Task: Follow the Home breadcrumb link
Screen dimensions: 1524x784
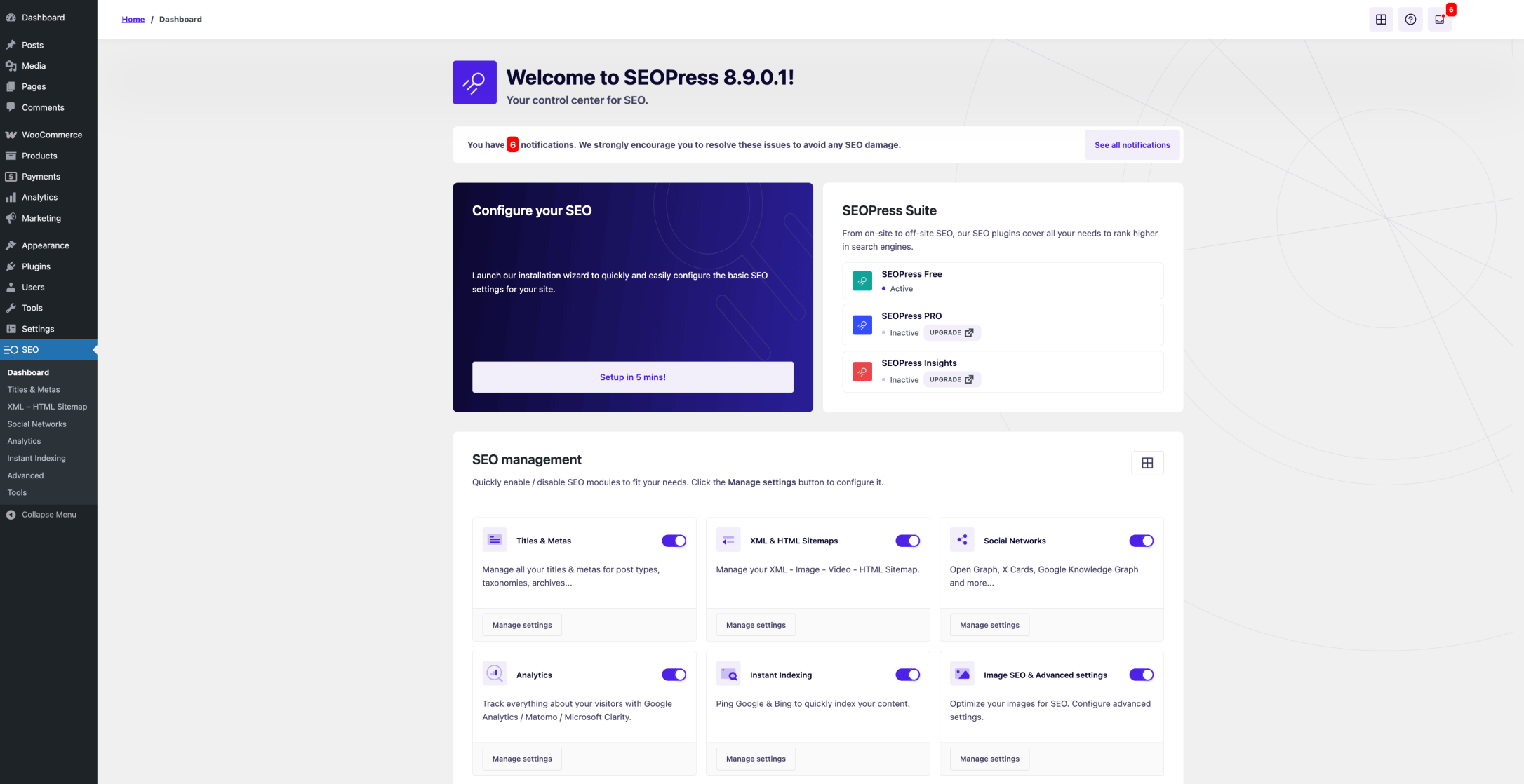Action: tap(133, 20)
